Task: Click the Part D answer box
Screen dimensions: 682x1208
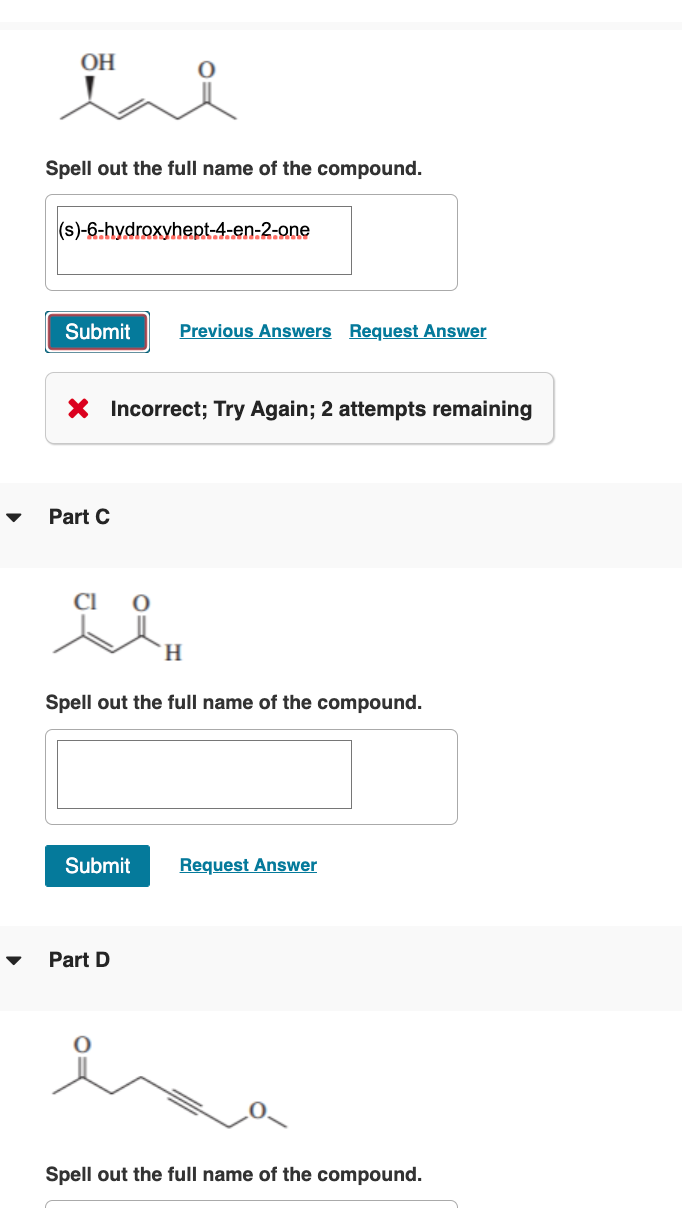Action: [204, 1205]
